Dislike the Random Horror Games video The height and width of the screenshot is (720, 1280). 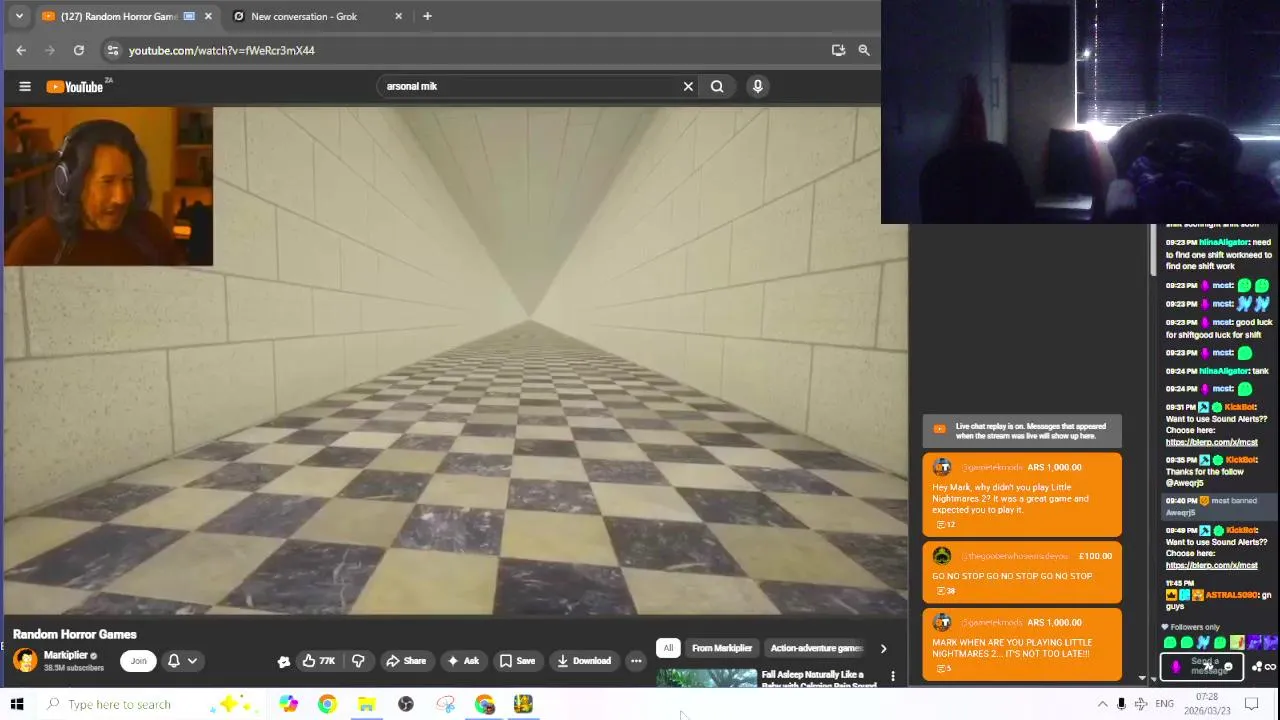click(x=358, y=660)
